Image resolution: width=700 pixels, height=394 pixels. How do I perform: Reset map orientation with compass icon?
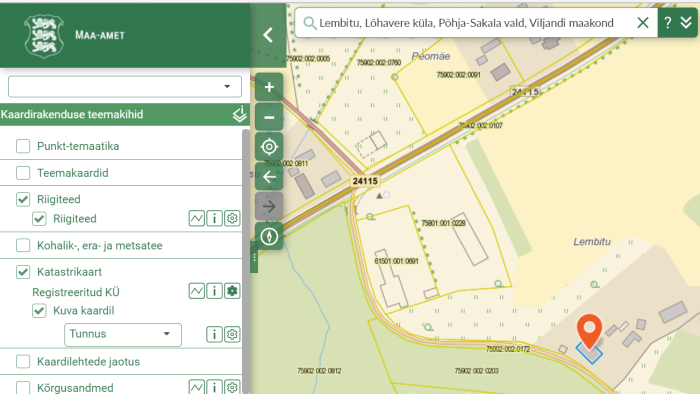click(x=269, y=236)
